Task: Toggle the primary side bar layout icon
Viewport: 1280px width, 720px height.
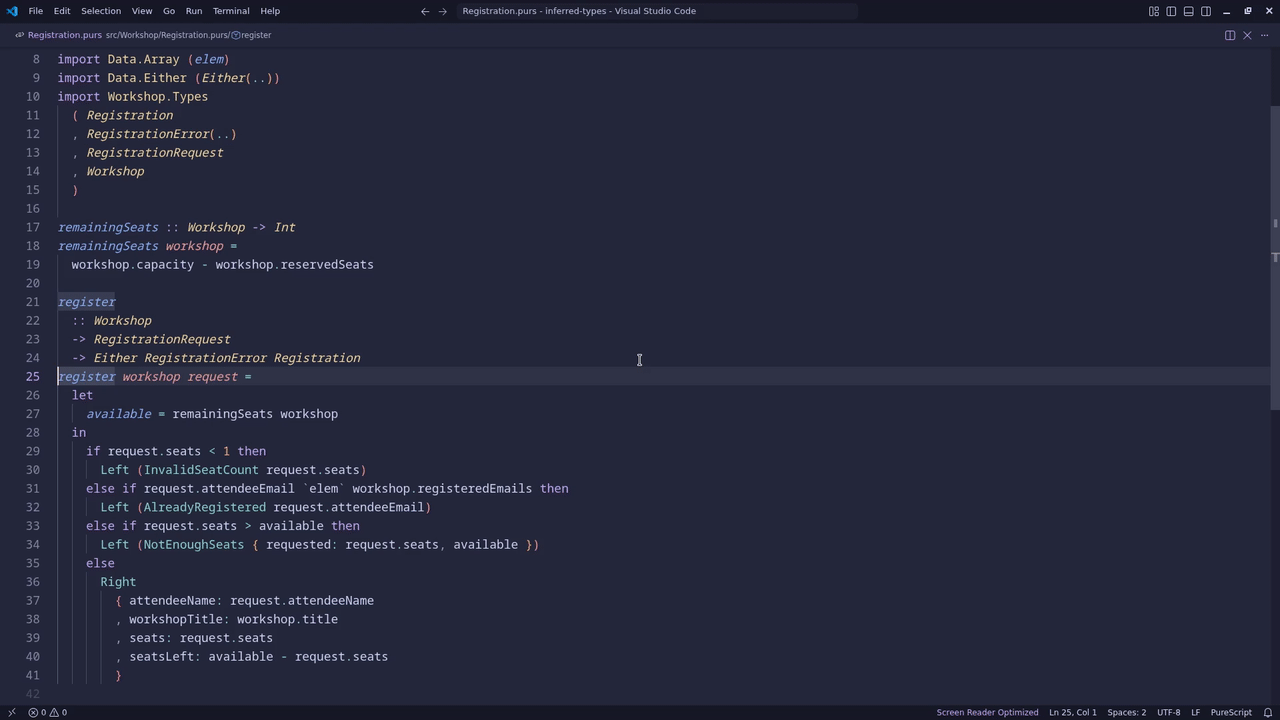Action: 1171,11
